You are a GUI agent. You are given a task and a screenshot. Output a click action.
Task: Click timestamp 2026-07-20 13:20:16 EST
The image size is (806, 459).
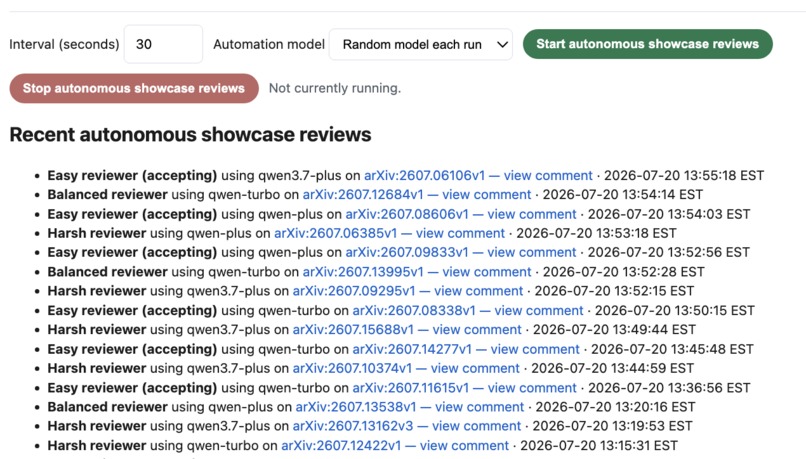[x=615, y=407]
